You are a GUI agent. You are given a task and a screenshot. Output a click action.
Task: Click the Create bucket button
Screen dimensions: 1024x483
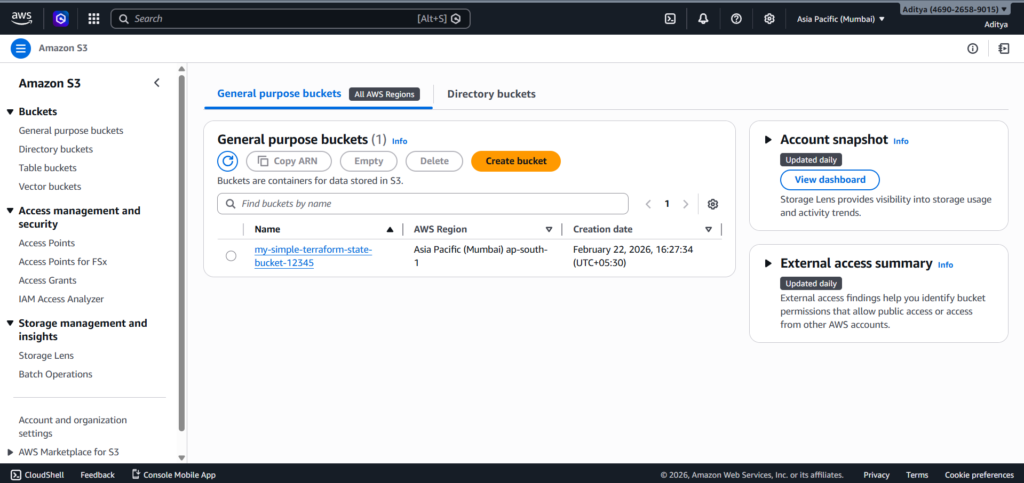(x=515, y=161)
